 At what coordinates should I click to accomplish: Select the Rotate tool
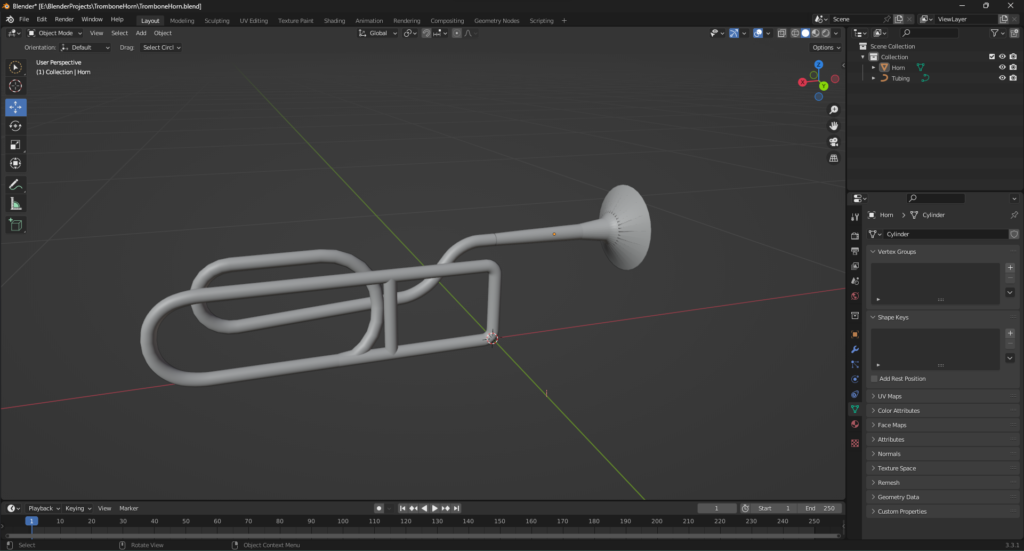pos(15,125)
